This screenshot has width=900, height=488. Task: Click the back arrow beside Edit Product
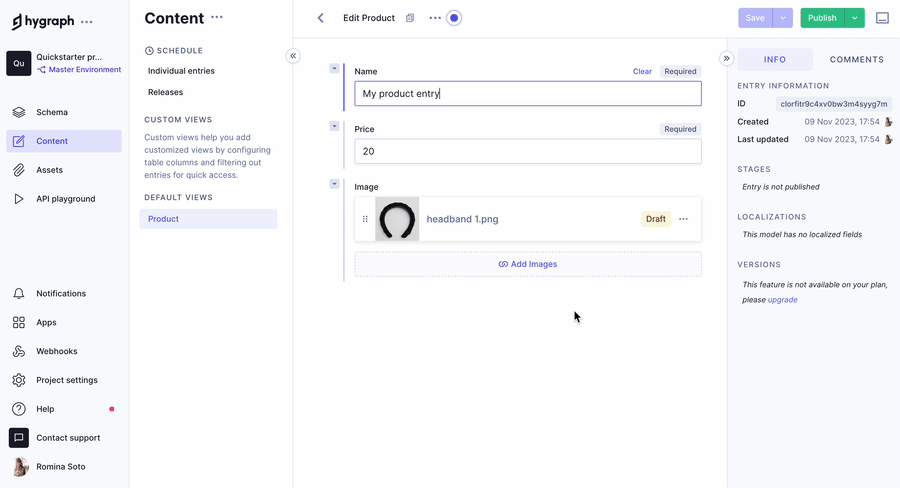click(320, 18)
